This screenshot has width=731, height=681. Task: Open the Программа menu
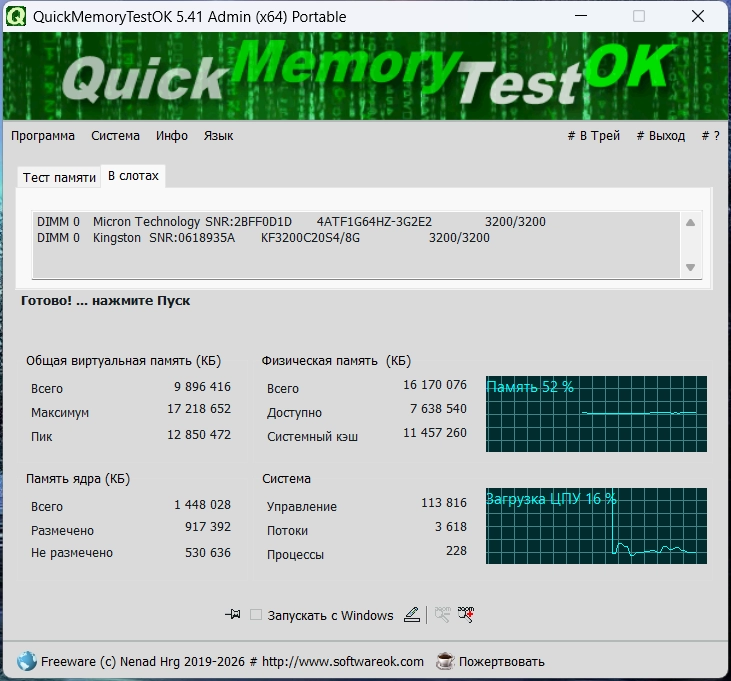[x=43, y=136]
